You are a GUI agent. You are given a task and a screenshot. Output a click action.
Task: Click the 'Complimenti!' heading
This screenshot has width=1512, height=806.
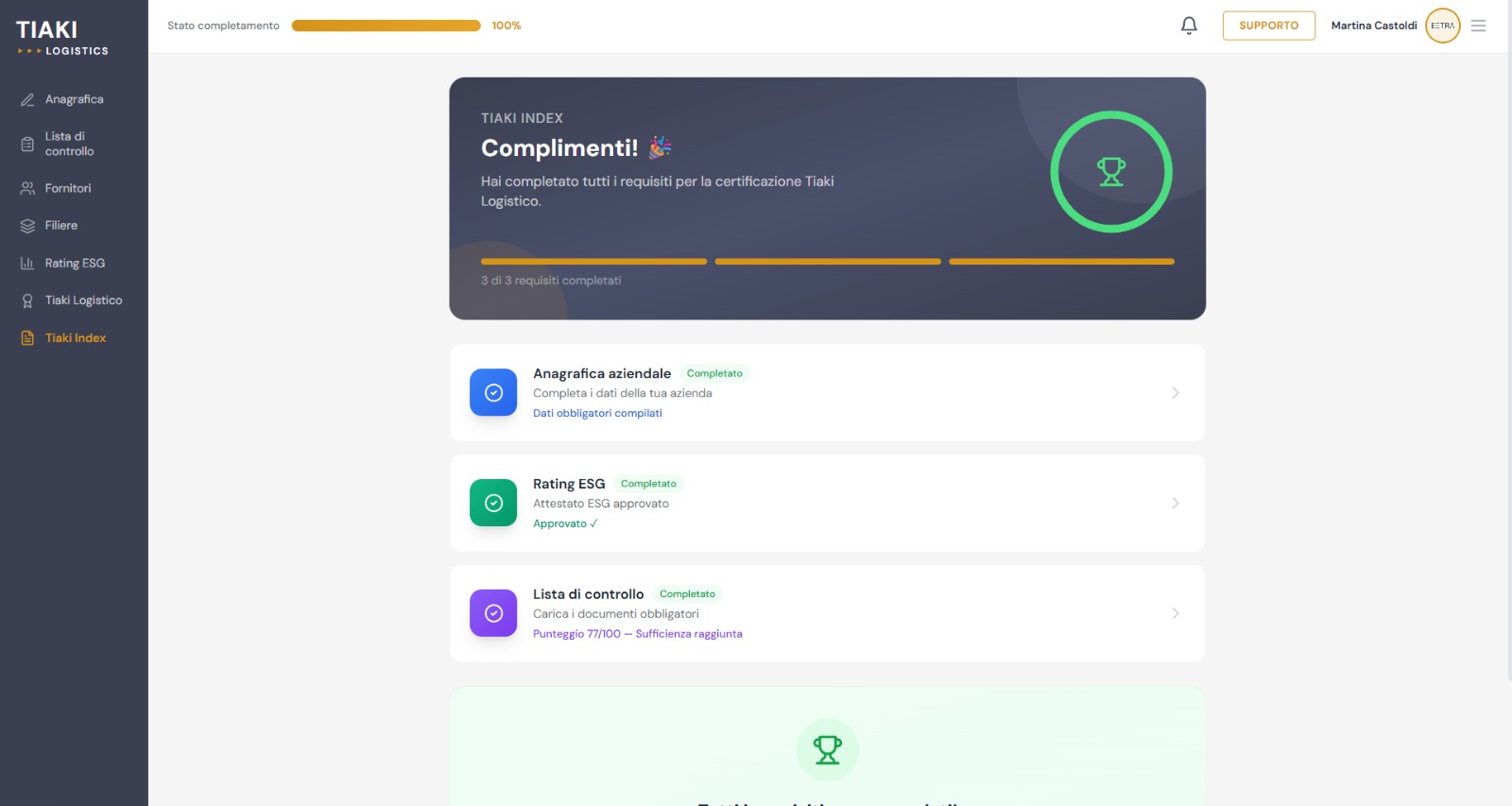[559, 147]
